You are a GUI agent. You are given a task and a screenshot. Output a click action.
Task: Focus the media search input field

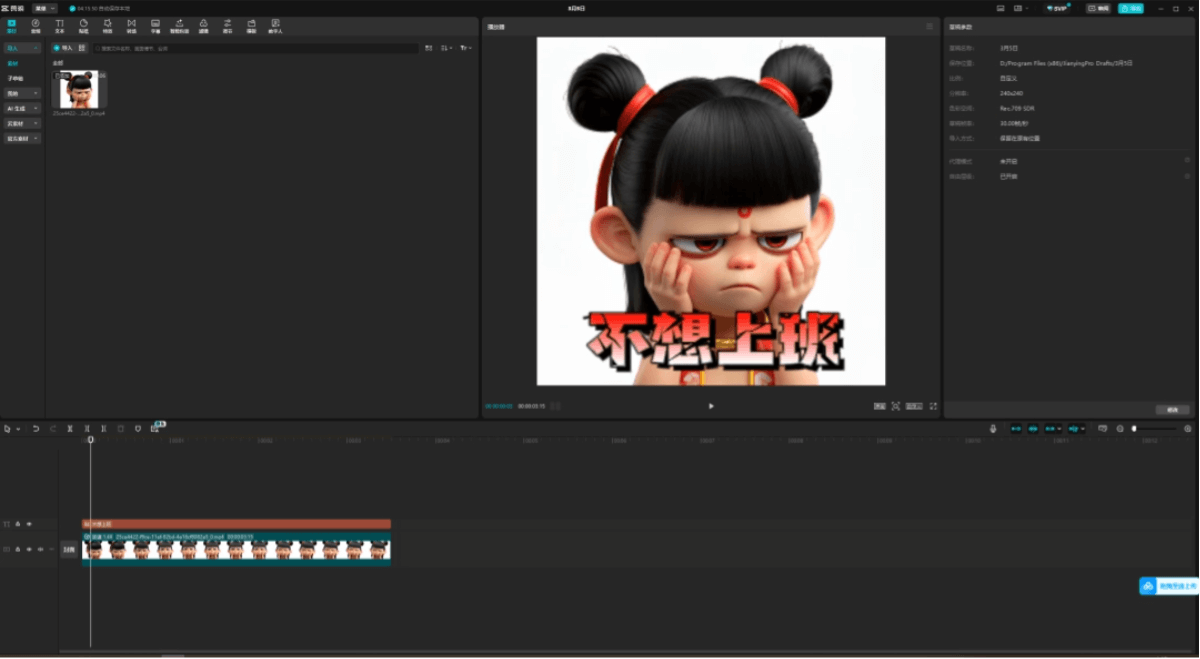[x=255, y=48]
